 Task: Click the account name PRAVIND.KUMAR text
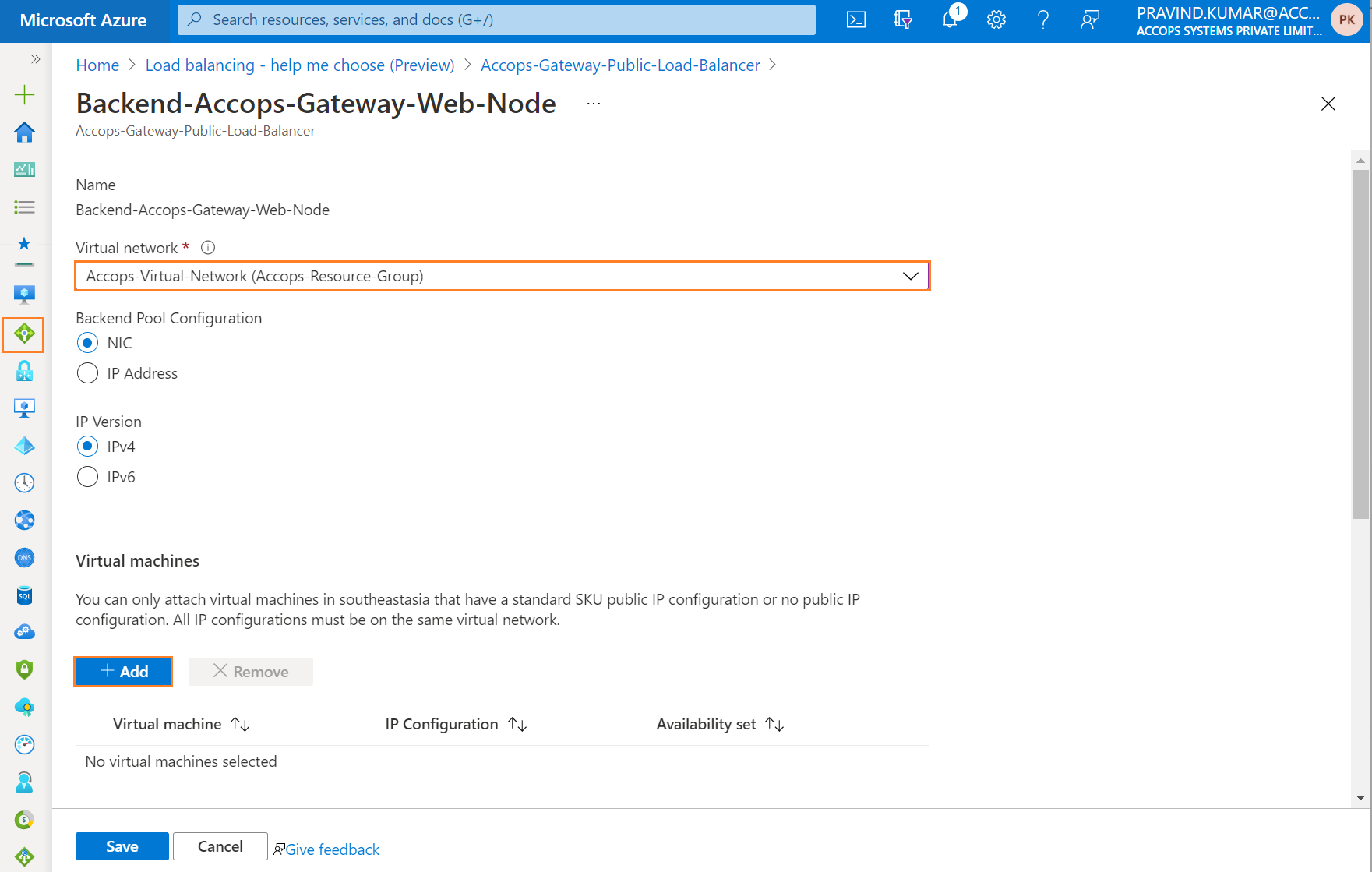point(1228,12)
